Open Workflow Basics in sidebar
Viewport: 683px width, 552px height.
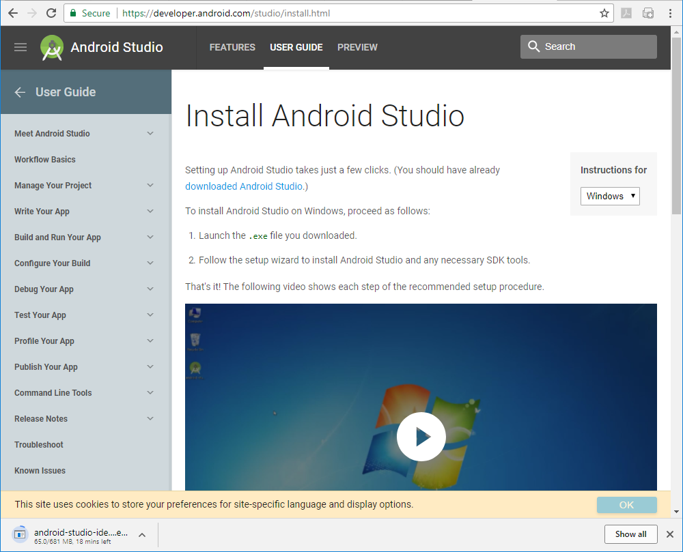(45, 159)
